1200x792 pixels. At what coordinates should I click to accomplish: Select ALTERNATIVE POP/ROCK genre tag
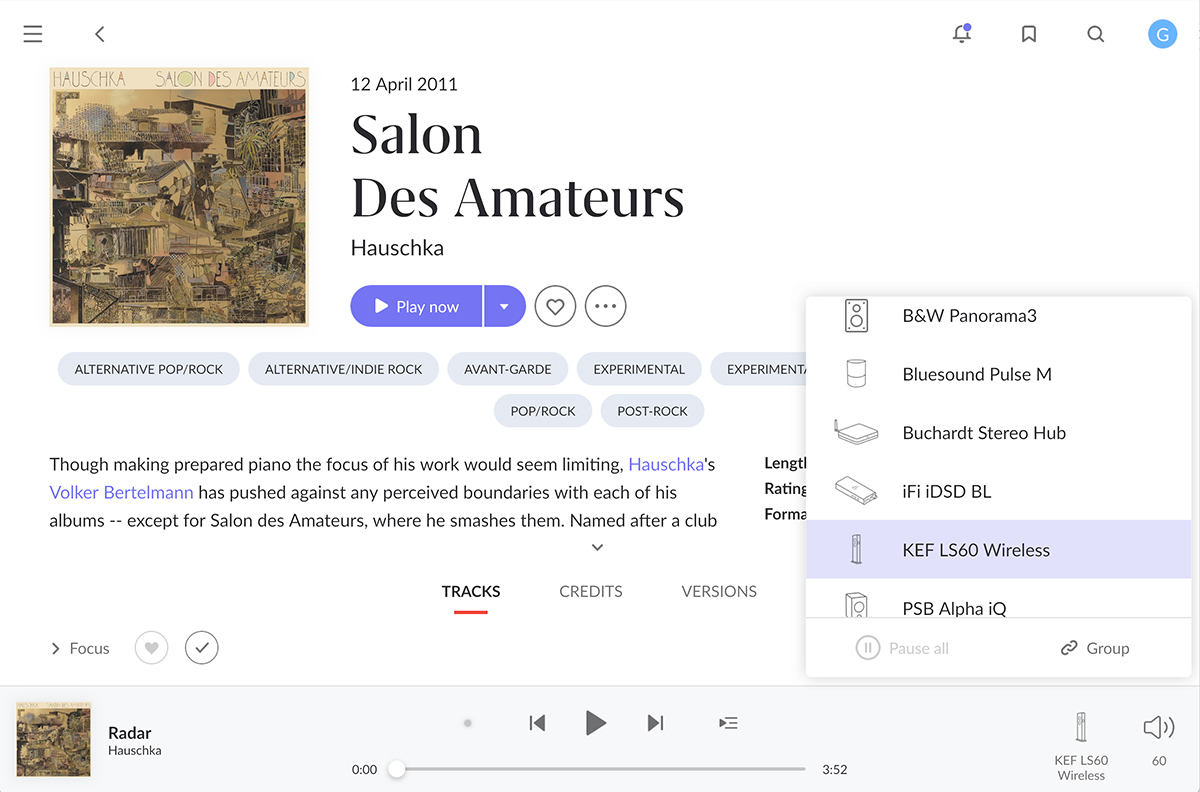(x=149, y=369)
